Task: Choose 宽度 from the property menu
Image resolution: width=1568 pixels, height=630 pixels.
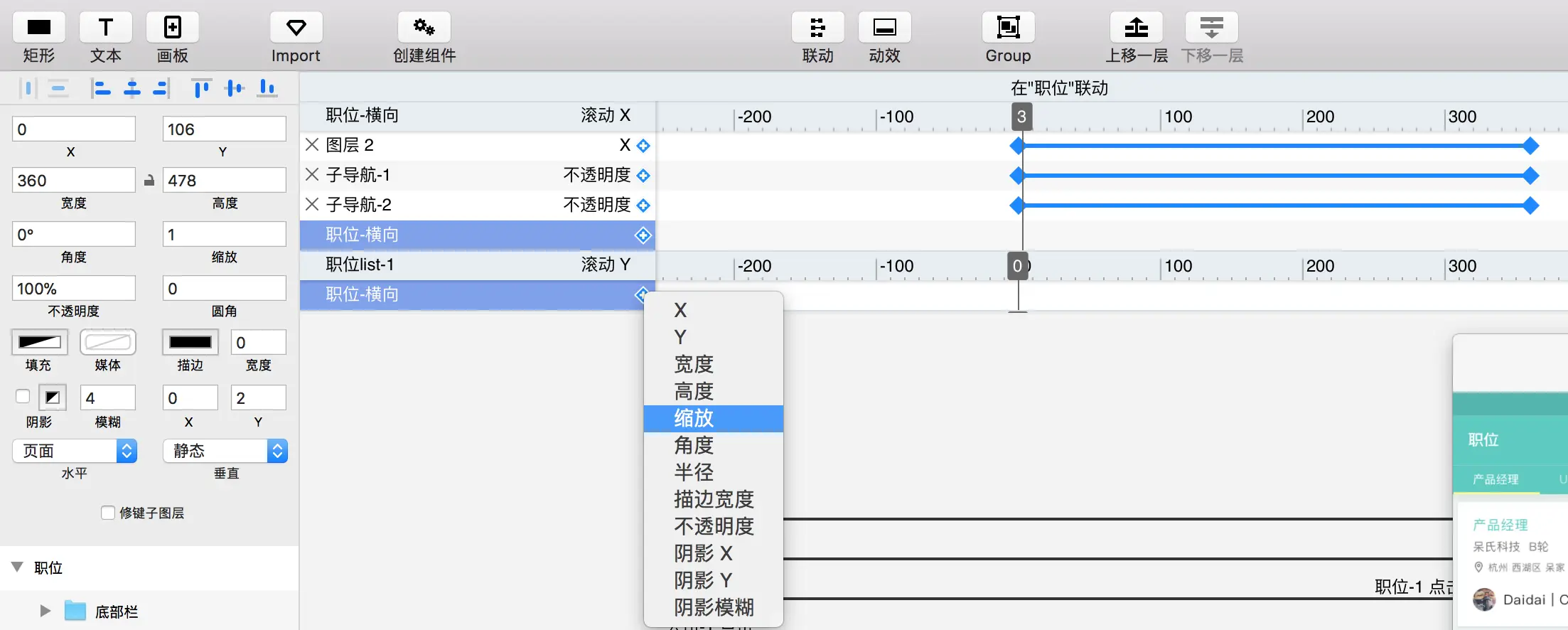Action: click(714, 364)
